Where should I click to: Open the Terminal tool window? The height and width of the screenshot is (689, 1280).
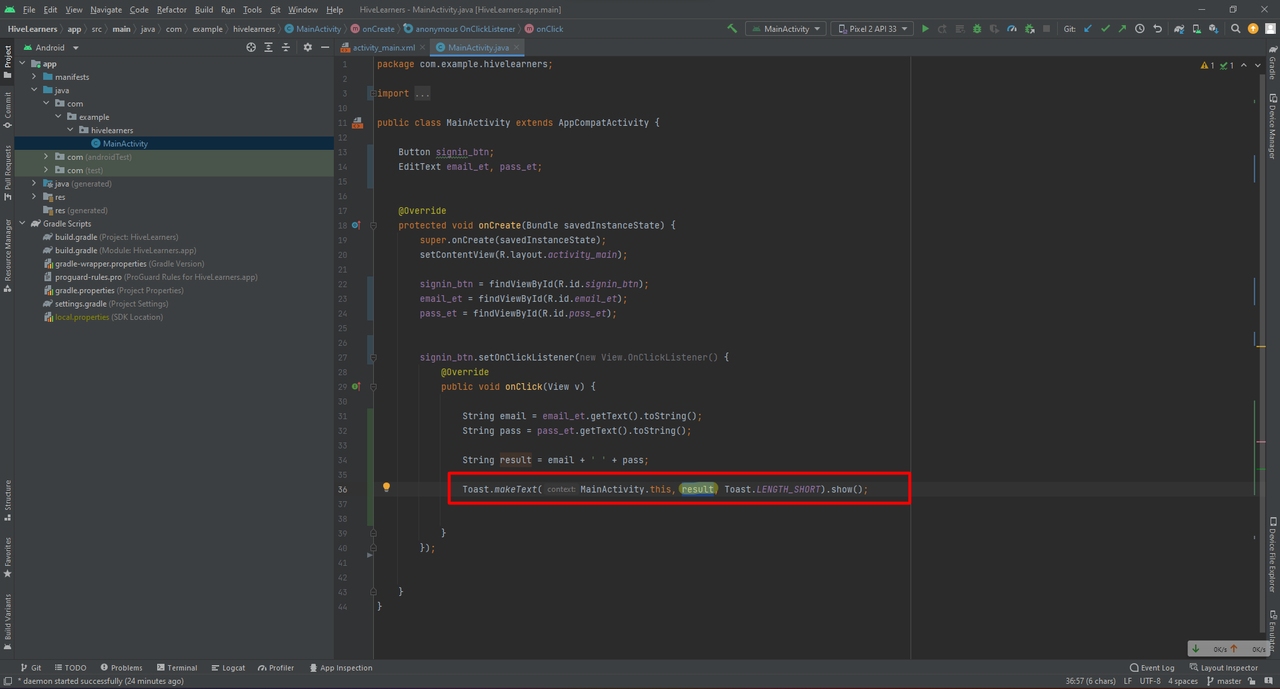coord(177,667)
